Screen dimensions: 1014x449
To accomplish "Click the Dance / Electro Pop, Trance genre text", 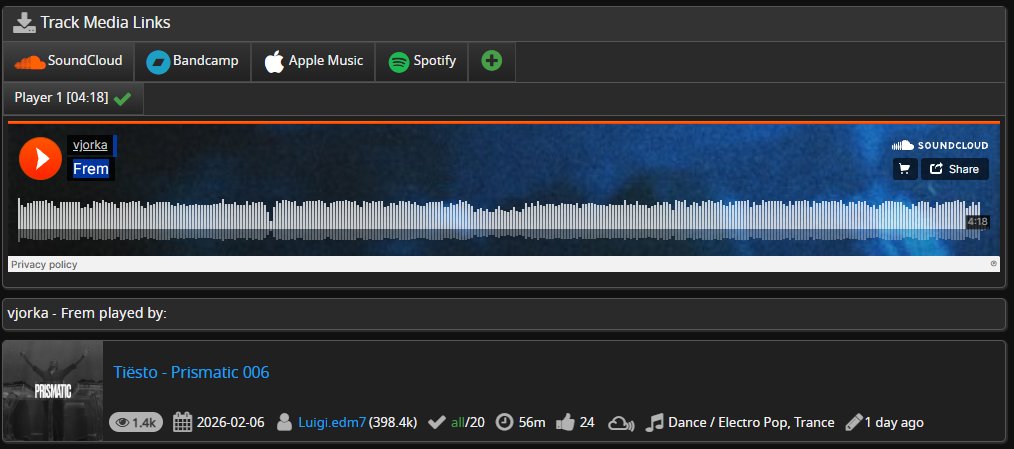I will tap(751, 422).
